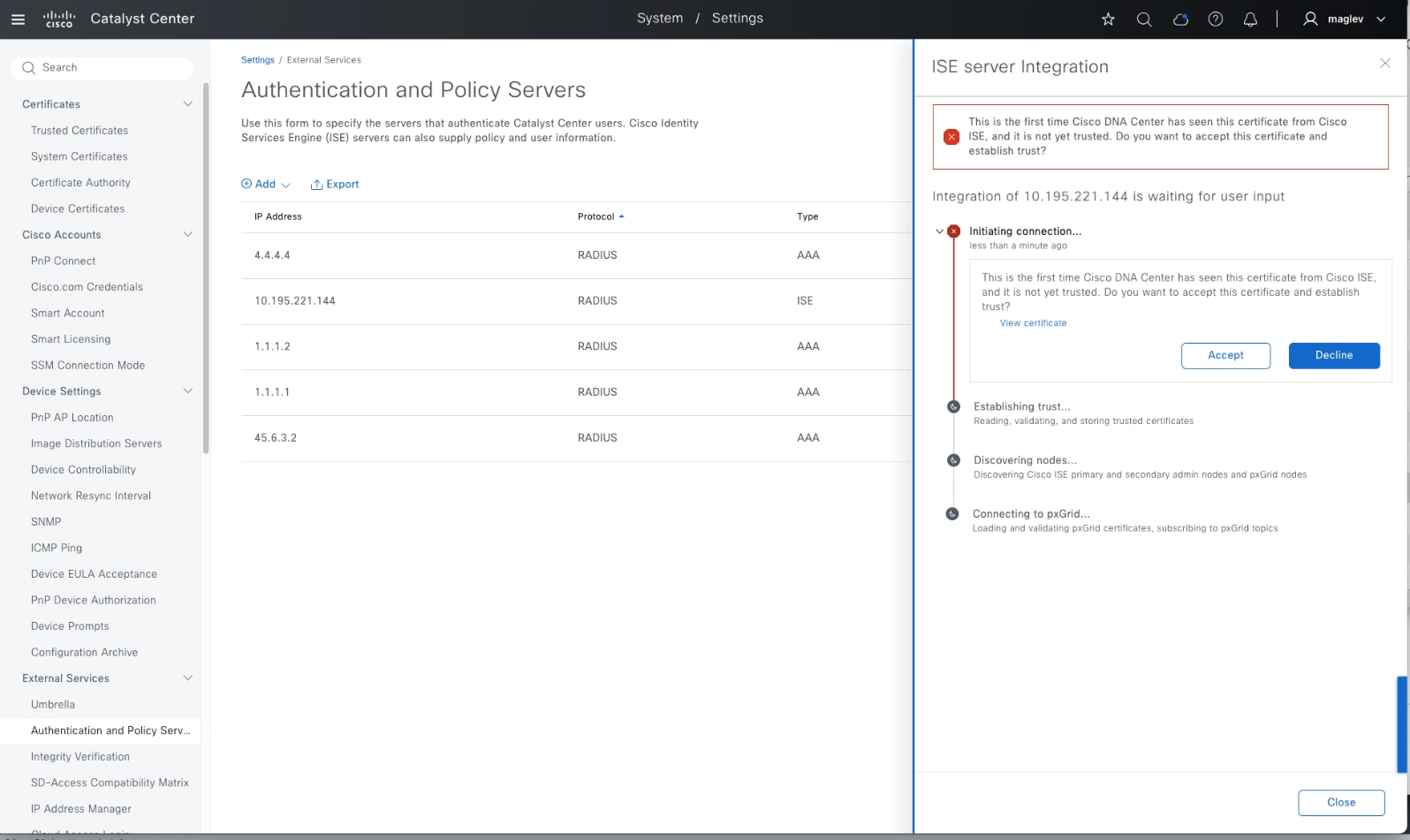Select Umbrella in the sidebar

click(53, 705)
